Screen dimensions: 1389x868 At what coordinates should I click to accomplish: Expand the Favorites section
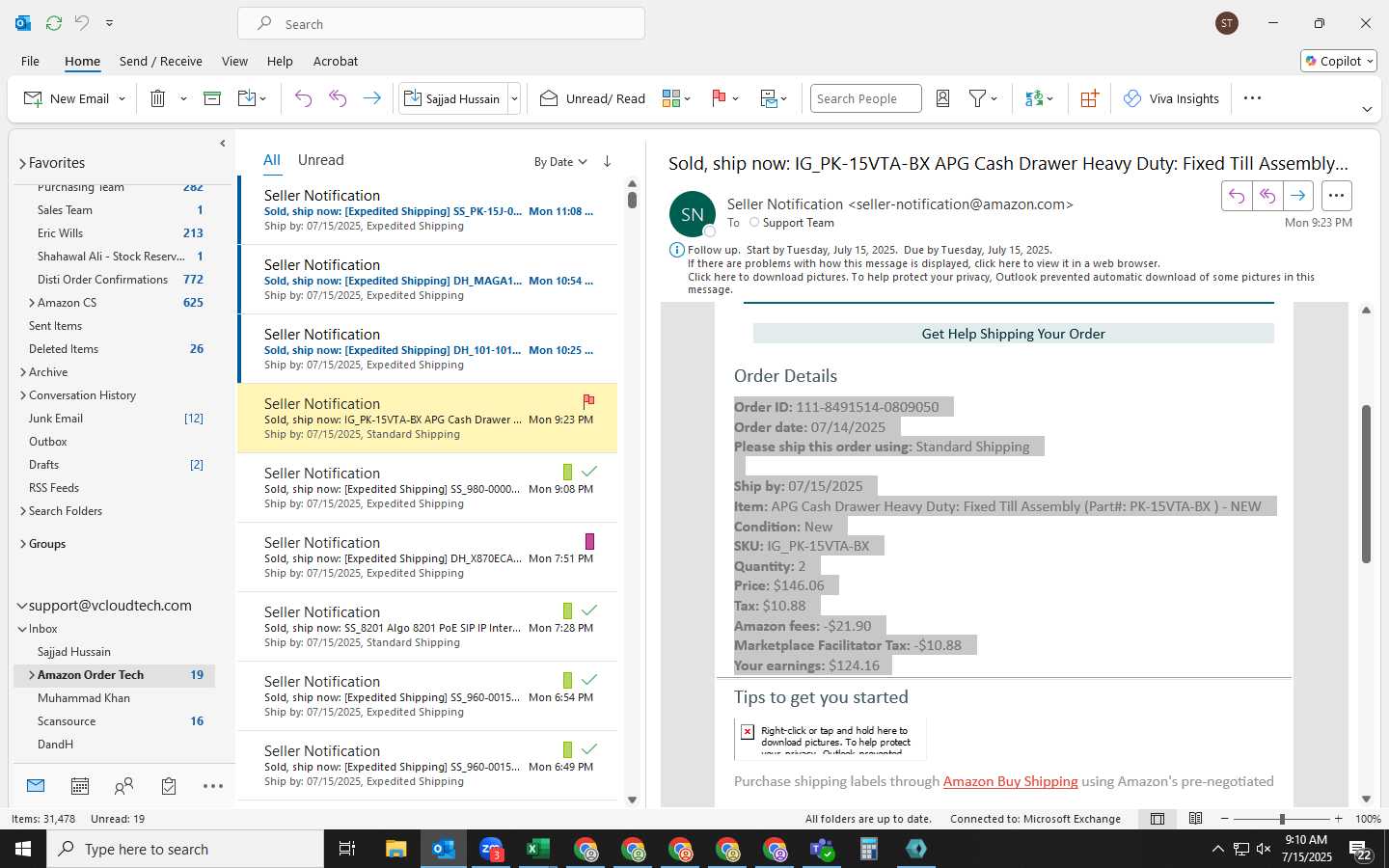tap(22, 163)
